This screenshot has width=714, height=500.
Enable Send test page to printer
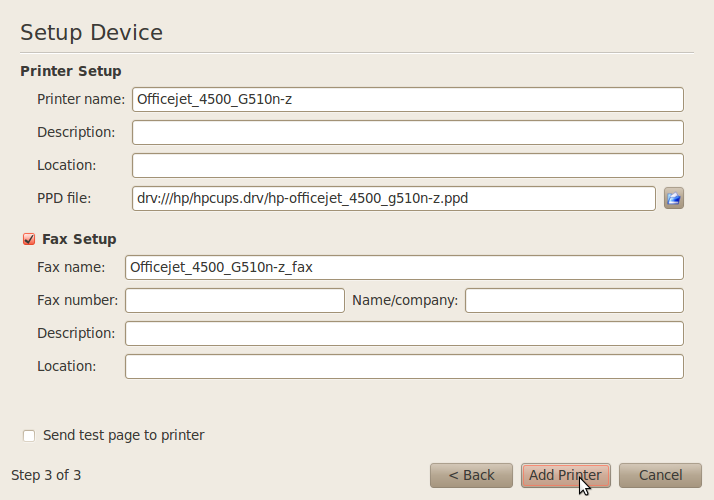point(29,435)
